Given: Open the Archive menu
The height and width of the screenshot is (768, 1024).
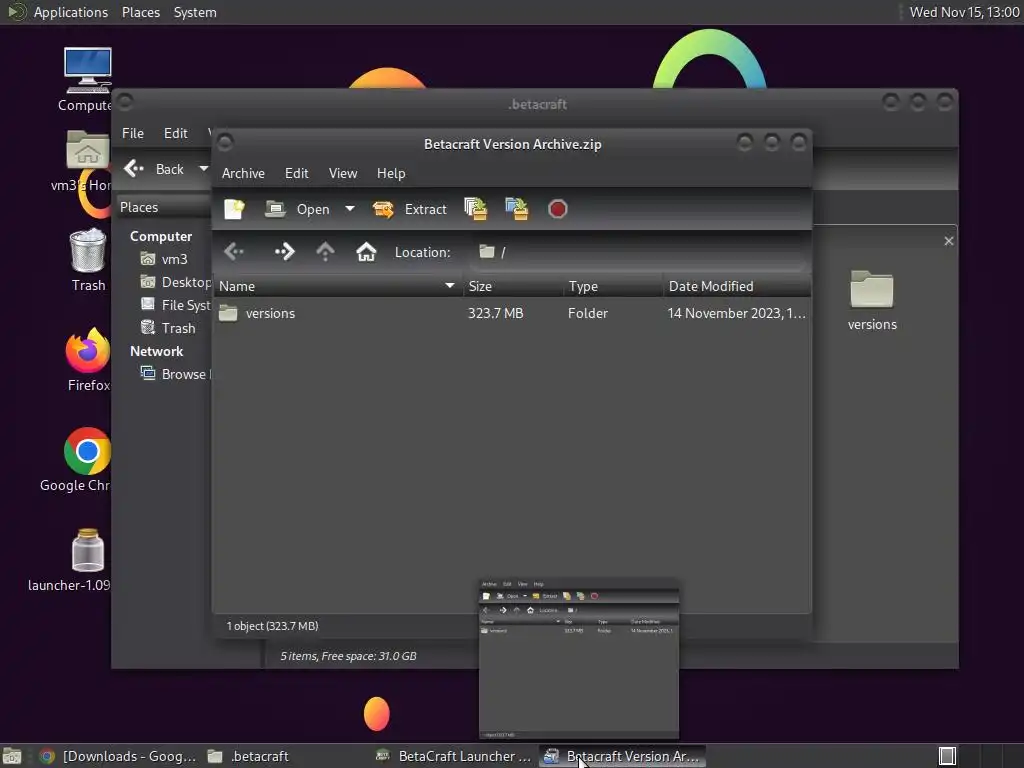Looking at the screenshot, I should pos(243,173).
